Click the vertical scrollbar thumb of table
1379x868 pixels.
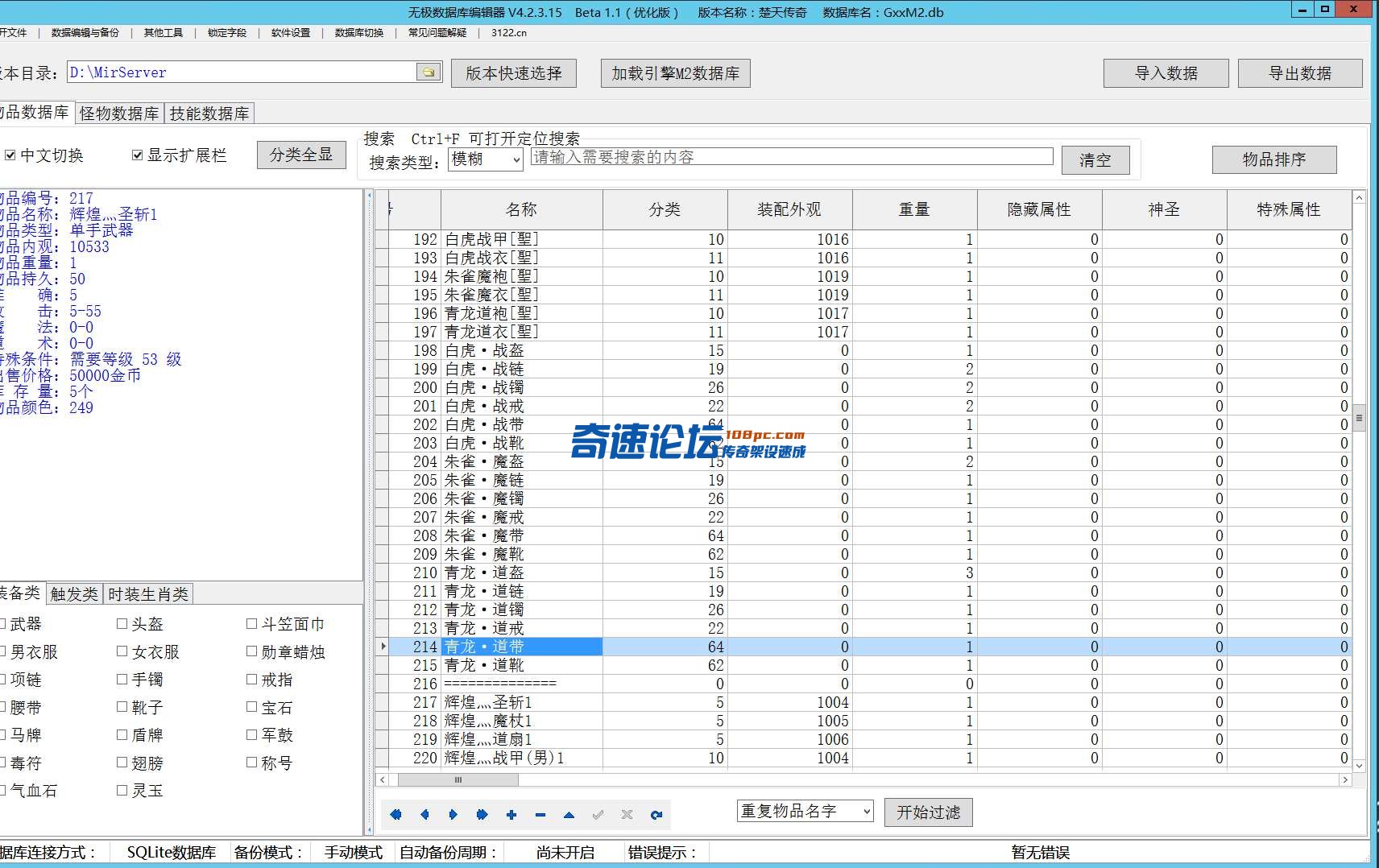click(x=1360, y=418)
